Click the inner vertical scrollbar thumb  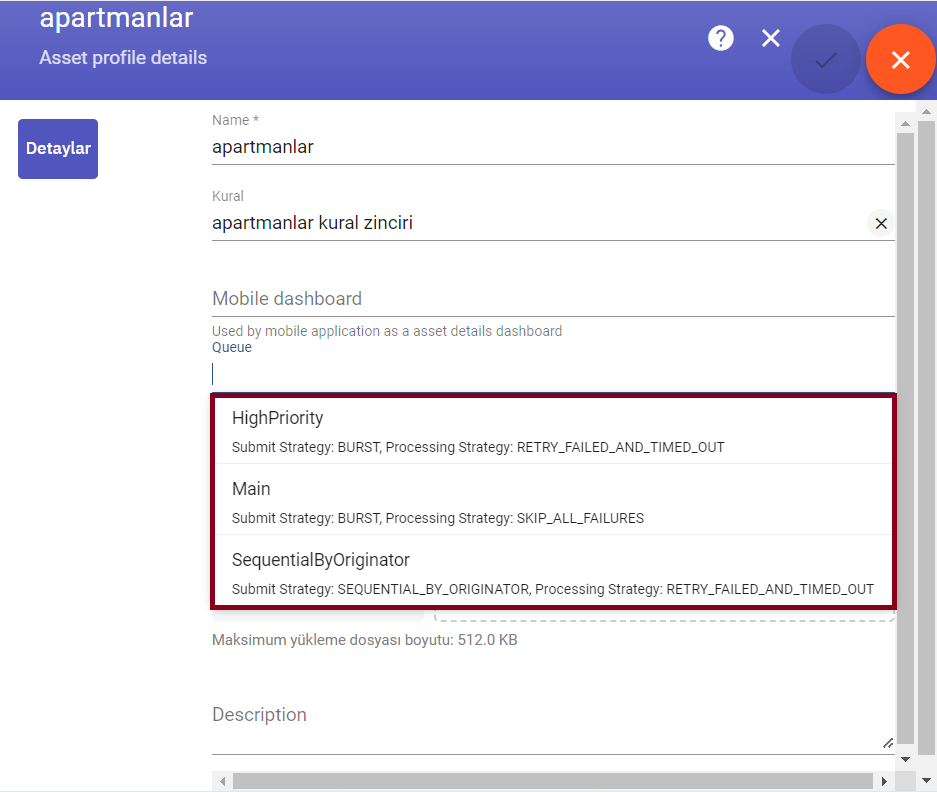tap(905, 438)
